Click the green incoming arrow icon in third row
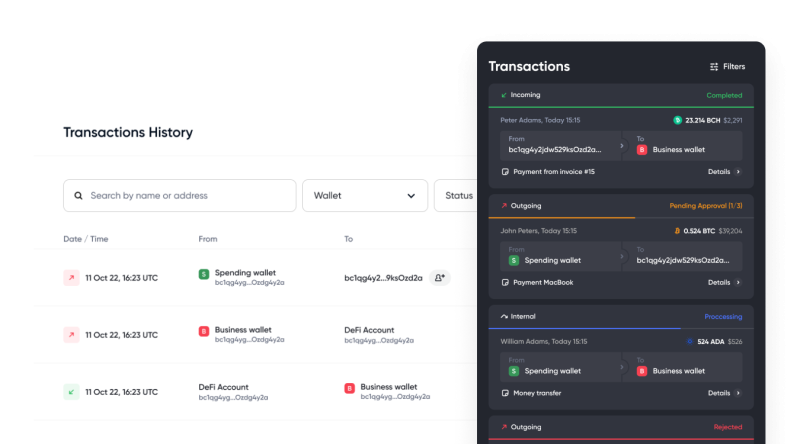 [x=71, y=392]
